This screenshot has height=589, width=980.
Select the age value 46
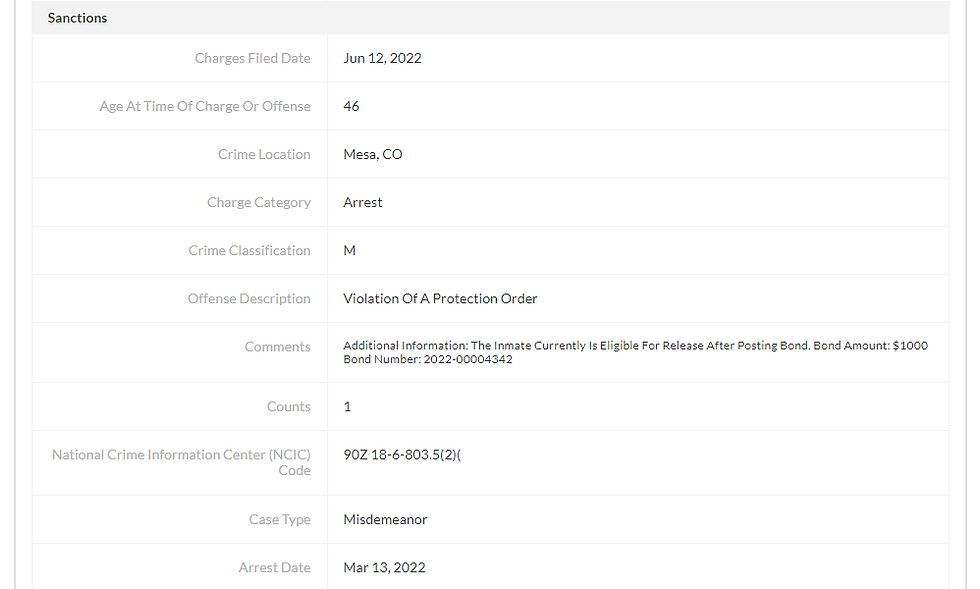point(351,106)
